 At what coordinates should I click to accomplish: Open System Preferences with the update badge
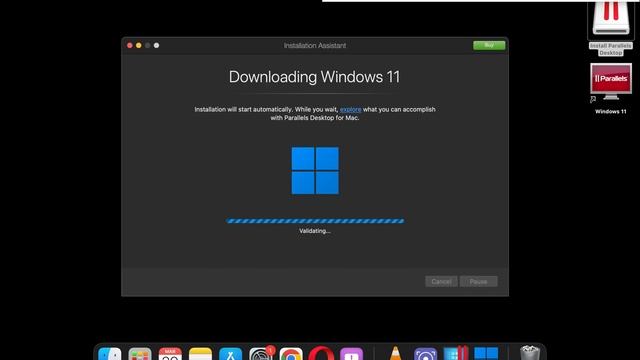(261, 353)
